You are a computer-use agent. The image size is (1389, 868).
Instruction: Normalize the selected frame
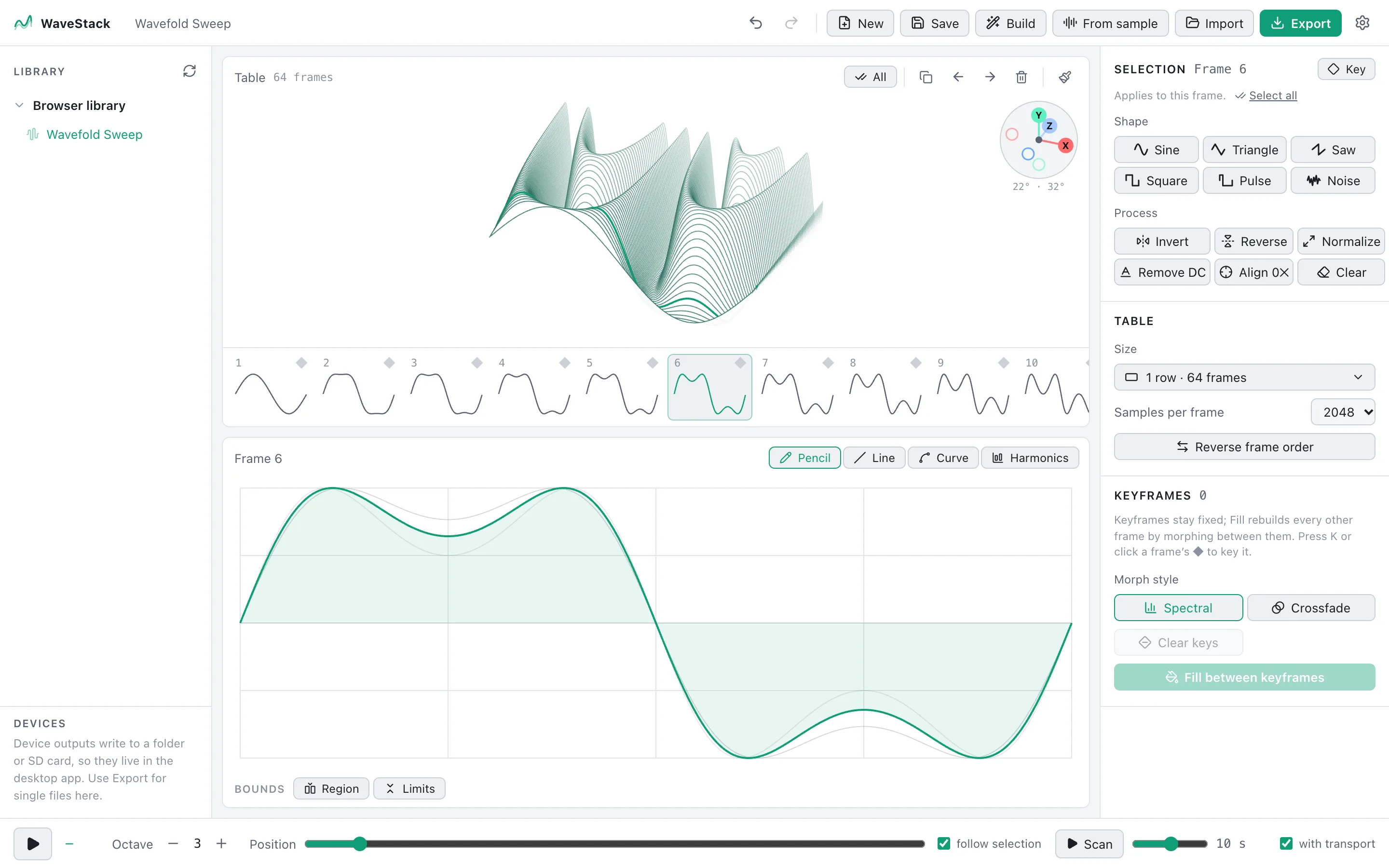click(1341, 242)
